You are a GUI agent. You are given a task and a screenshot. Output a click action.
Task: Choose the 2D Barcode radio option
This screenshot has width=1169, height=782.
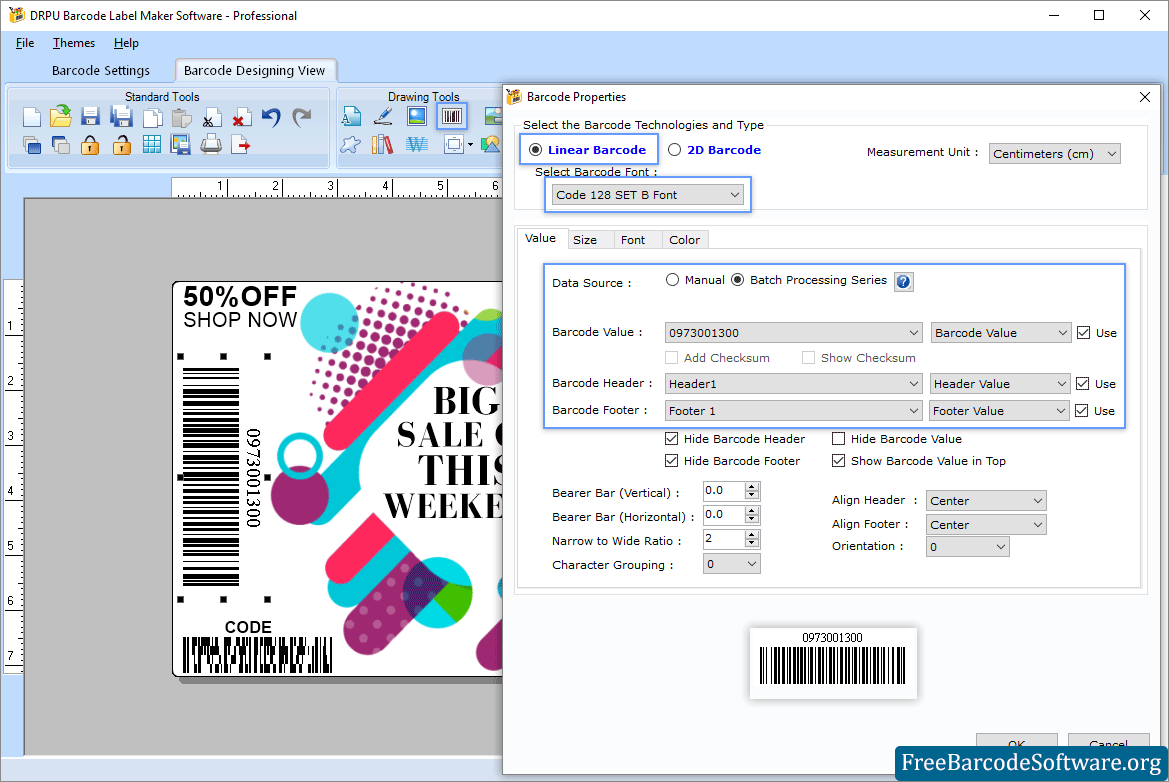[x=675, y=150]
